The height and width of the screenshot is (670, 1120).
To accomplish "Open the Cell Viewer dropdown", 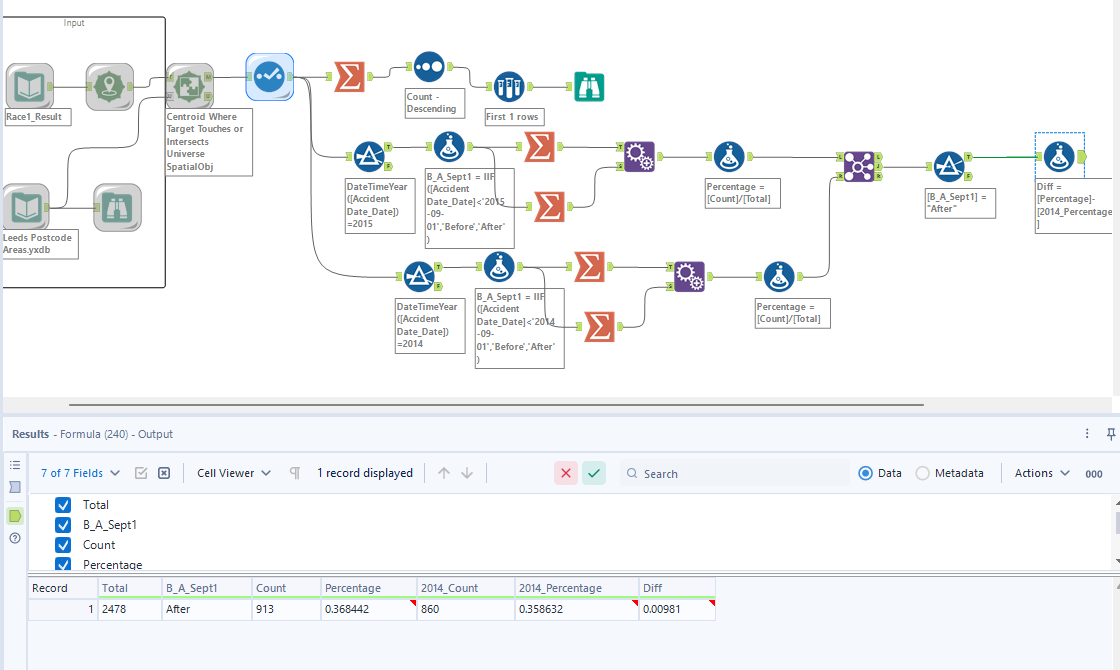I will (232, 472).
